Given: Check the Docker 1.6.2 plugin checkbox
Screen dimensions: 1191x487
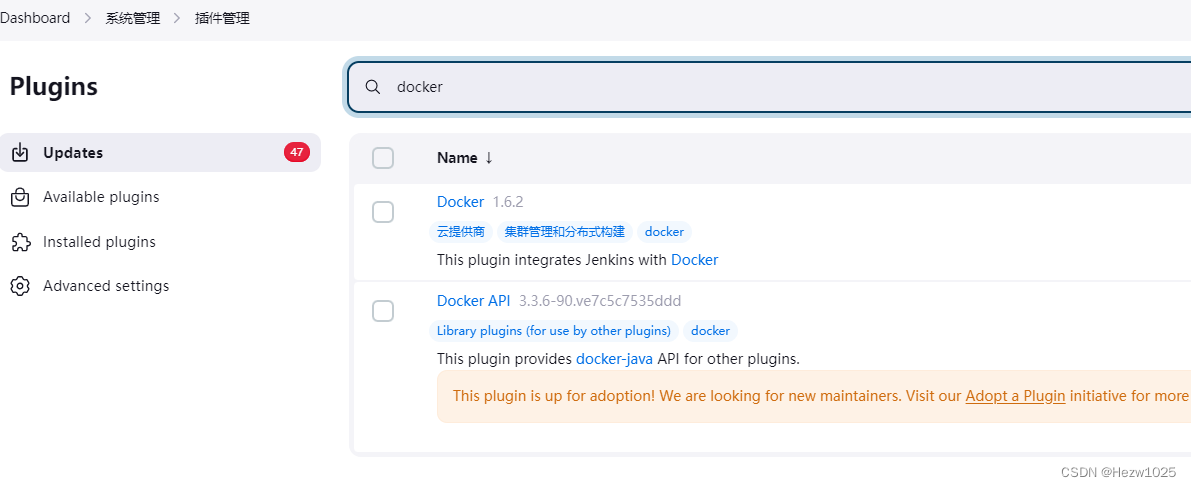Looking at the screenshot, I should coord(383,212).
